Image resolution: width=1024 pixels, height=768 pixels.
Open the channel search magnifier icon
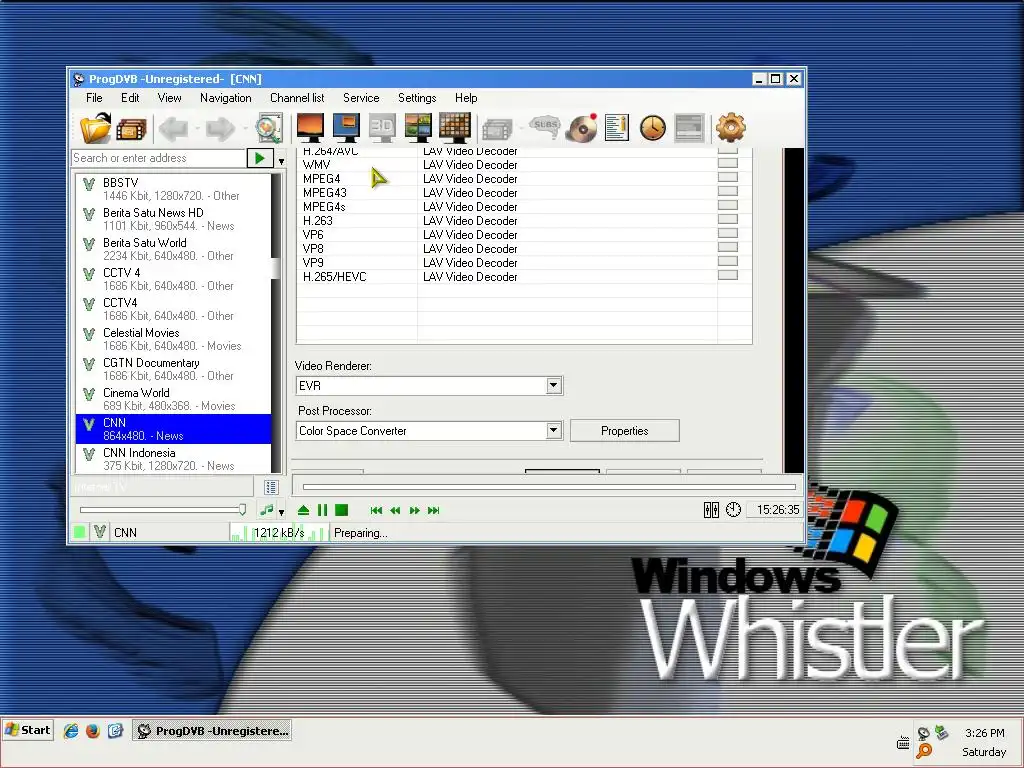point(268,128)
